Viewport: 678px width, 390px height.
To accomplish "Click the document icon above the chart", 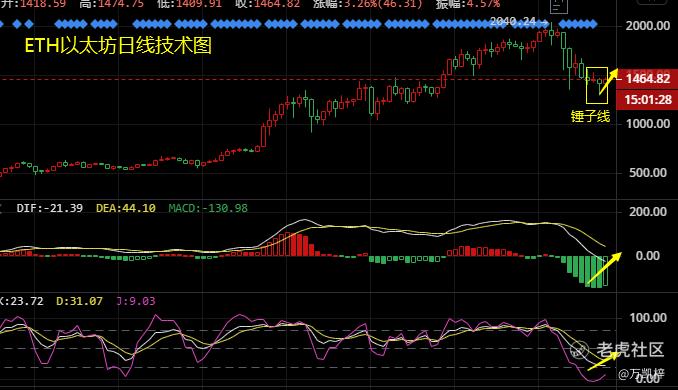I will 558,6.
